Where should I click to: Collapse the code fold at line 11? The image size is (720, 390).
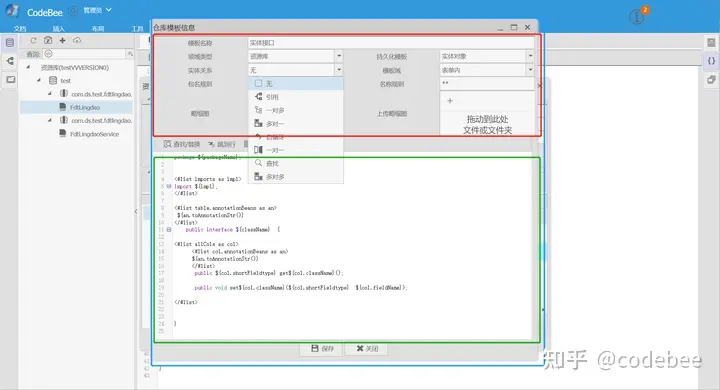[169, 229]
